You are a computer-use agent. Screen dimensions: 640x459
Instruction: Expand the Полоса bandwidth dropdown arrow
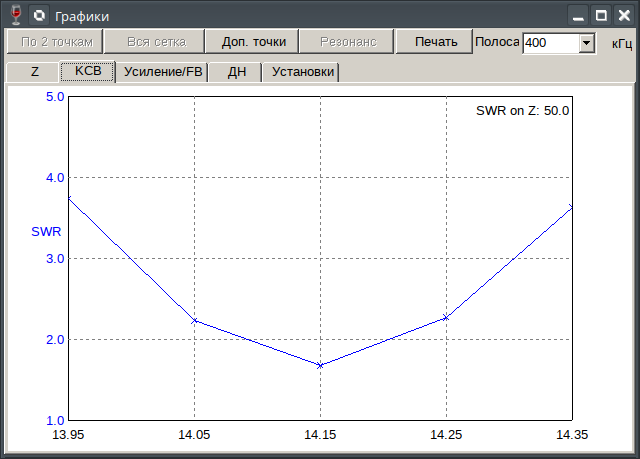click(587, 43)
